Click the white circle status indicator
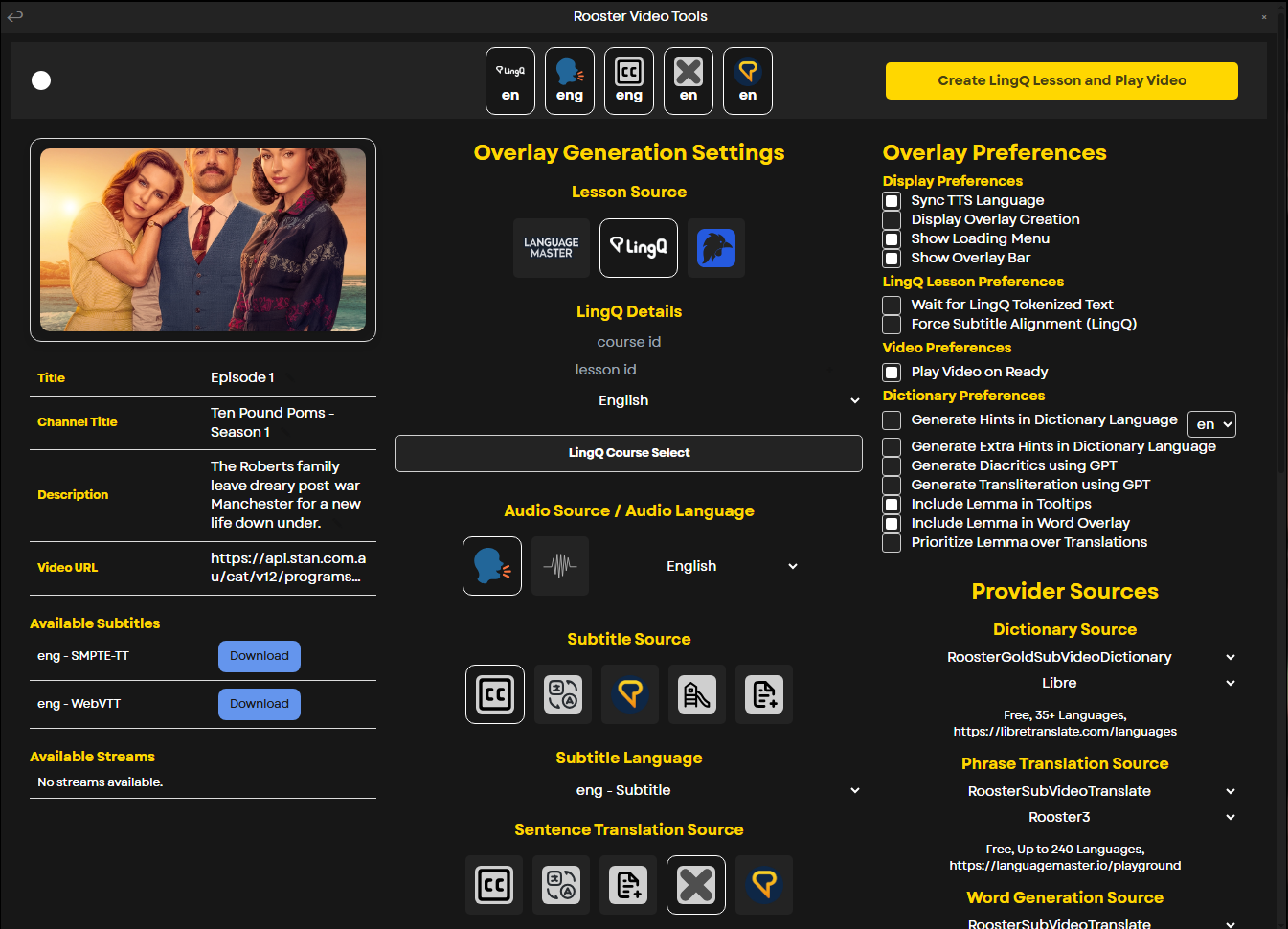 tap(41, 80)
